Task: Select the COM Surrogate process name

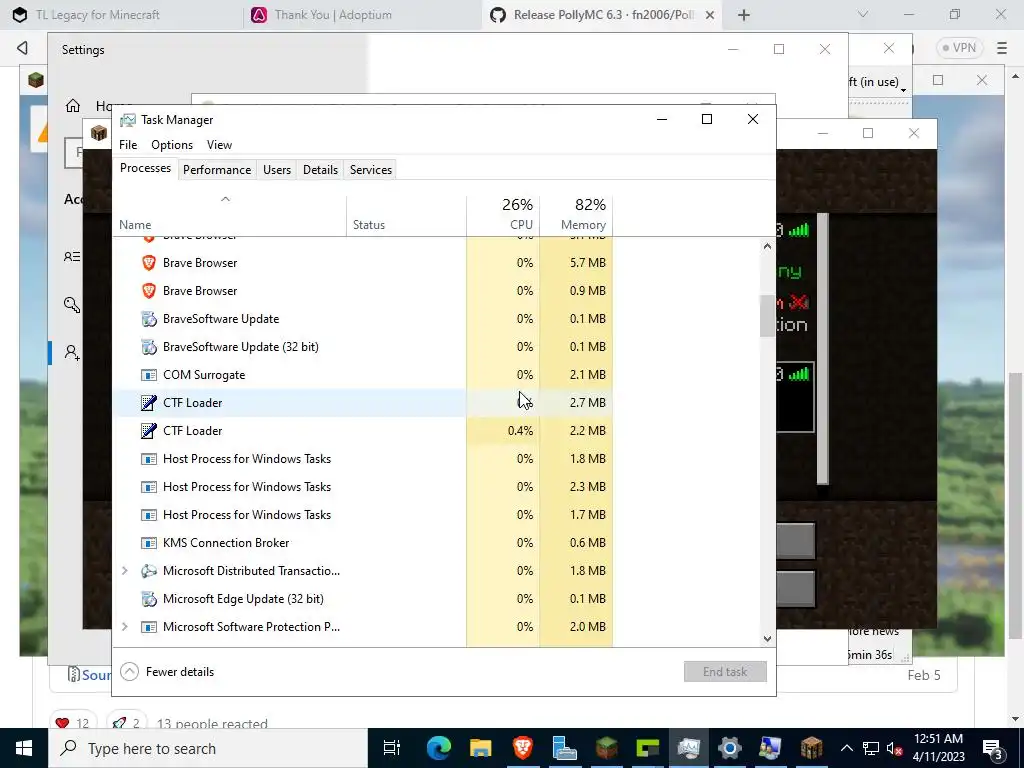Action: (x=204, y=375)
